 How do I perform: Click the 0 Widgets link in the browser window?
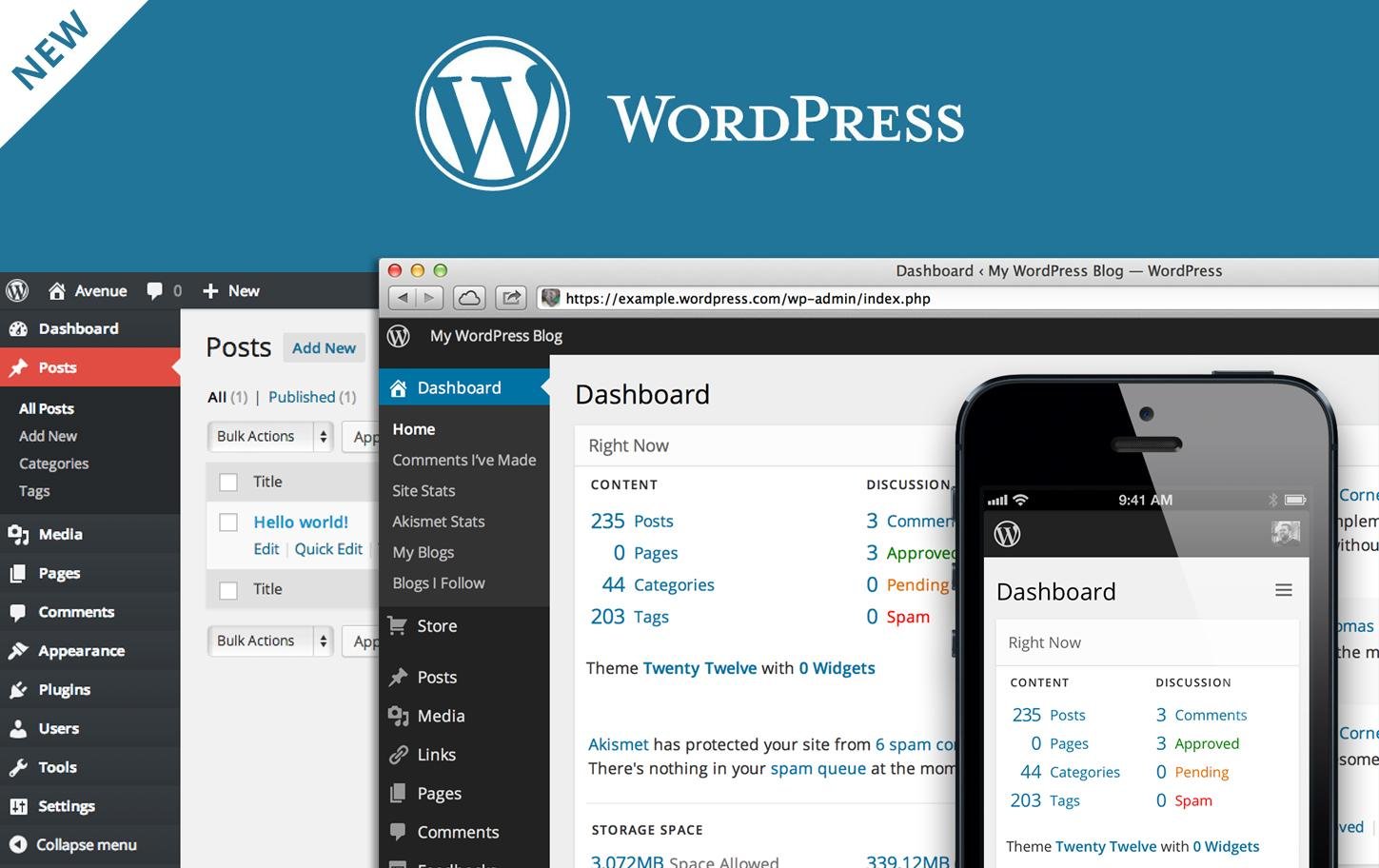point(837,668)
